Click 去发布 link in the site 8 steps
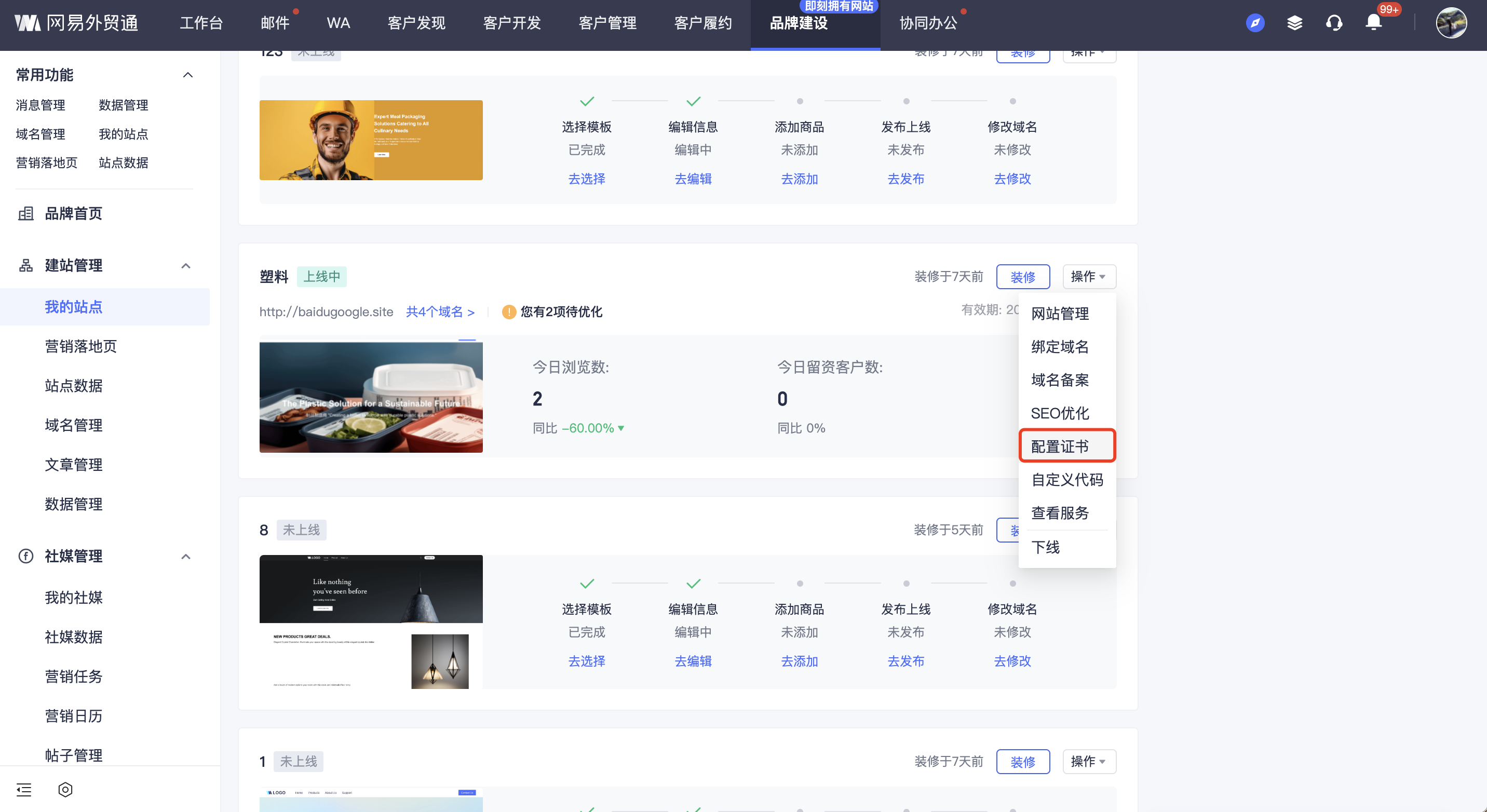Screen dimensions: 1487x812 pyautogui.click(x=905, y=661)
